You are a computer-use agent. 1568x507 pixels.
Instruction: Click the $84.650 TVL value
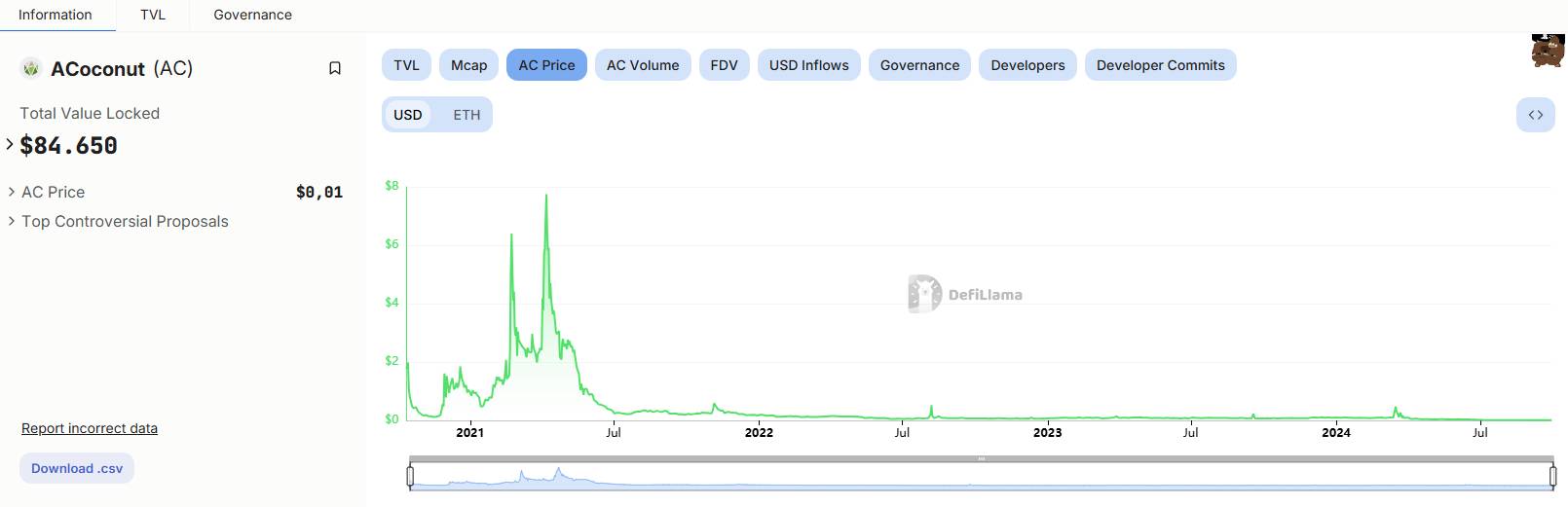pos(68,145)
